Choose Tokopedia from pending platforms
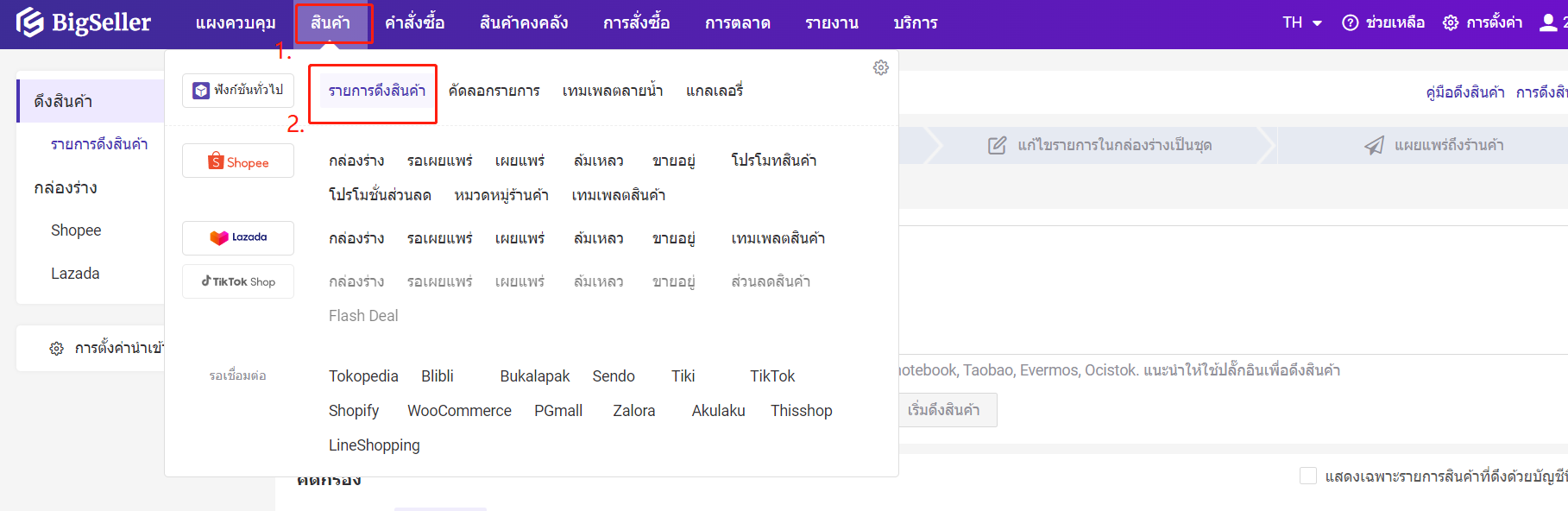 coord(363,376)
